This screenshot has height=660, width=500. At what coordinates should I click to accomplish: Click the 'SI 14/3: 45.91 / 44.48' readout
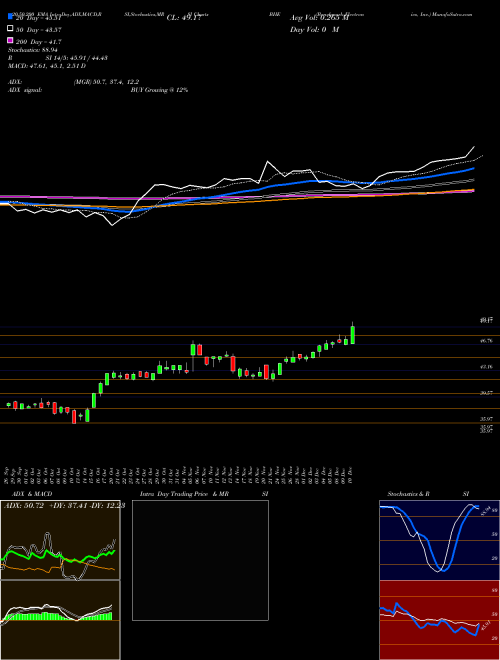tap(77, 58)
